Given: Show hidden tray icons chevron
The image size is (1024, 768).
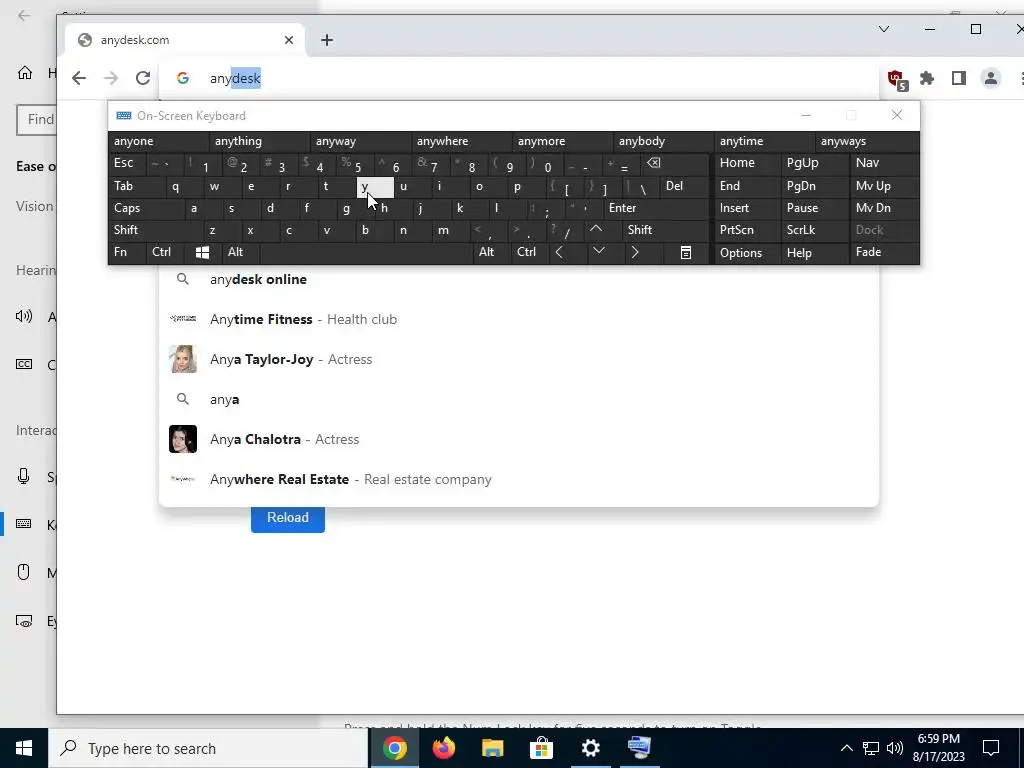Looking at the screenshot, I should 846,748.
